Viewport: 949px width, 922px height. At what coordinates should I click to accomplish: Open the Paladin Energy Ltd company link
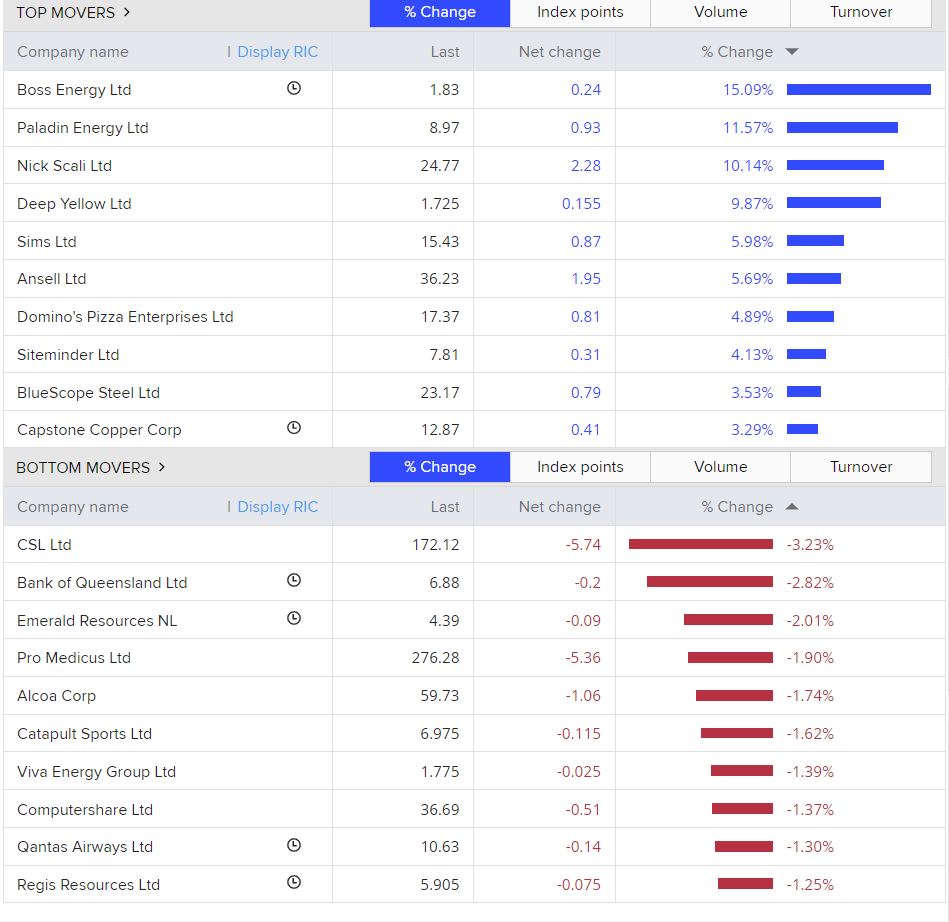83,128
